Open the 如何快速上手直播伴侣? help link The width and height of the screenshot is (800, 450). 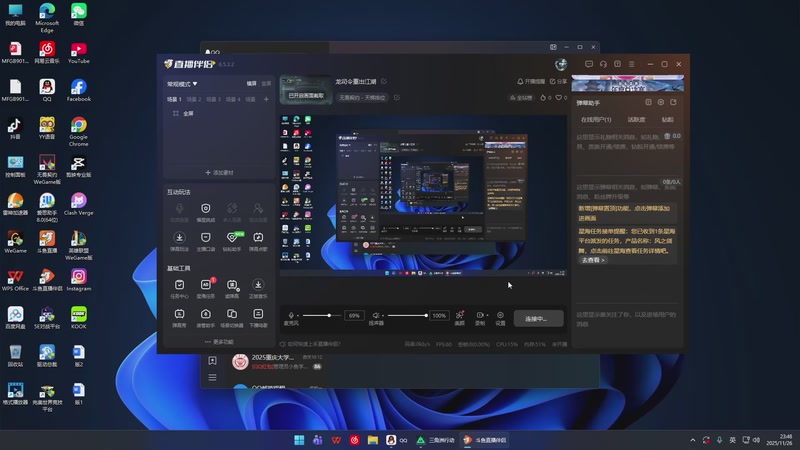pos(310,344)
